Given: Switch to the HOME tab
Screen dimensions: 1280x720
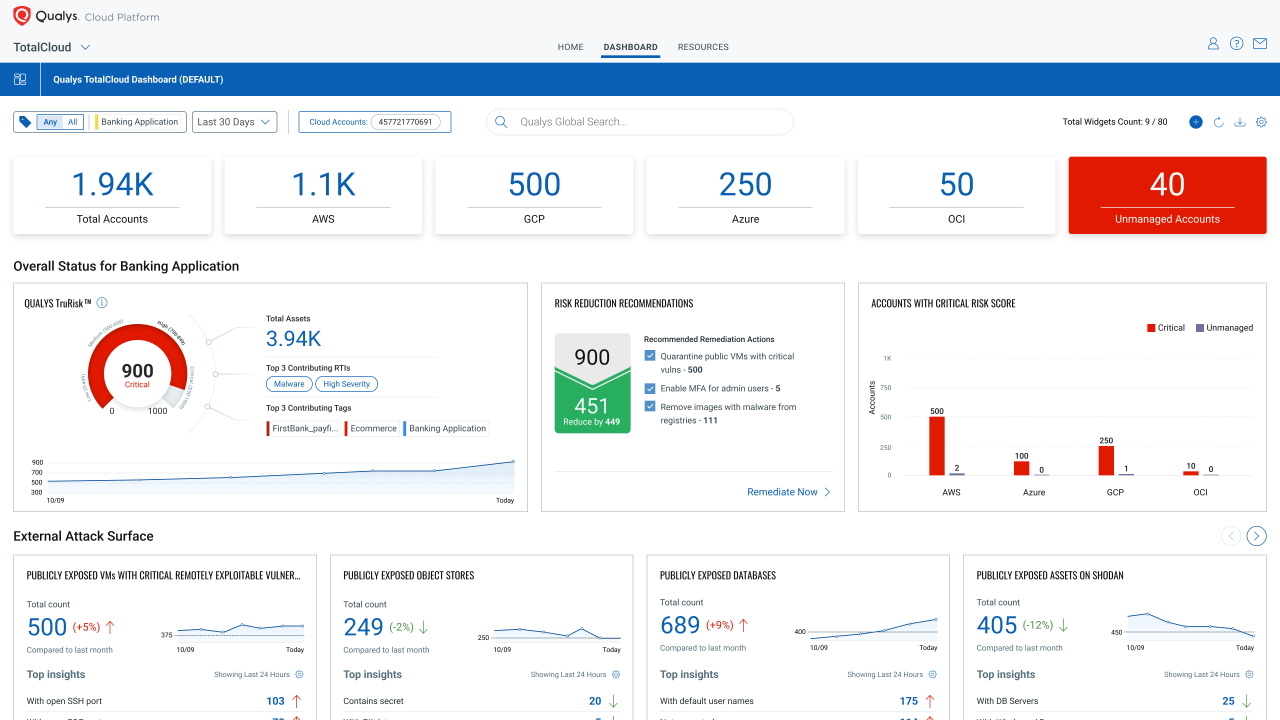Looking at the screenshot, I should [570, 47].
